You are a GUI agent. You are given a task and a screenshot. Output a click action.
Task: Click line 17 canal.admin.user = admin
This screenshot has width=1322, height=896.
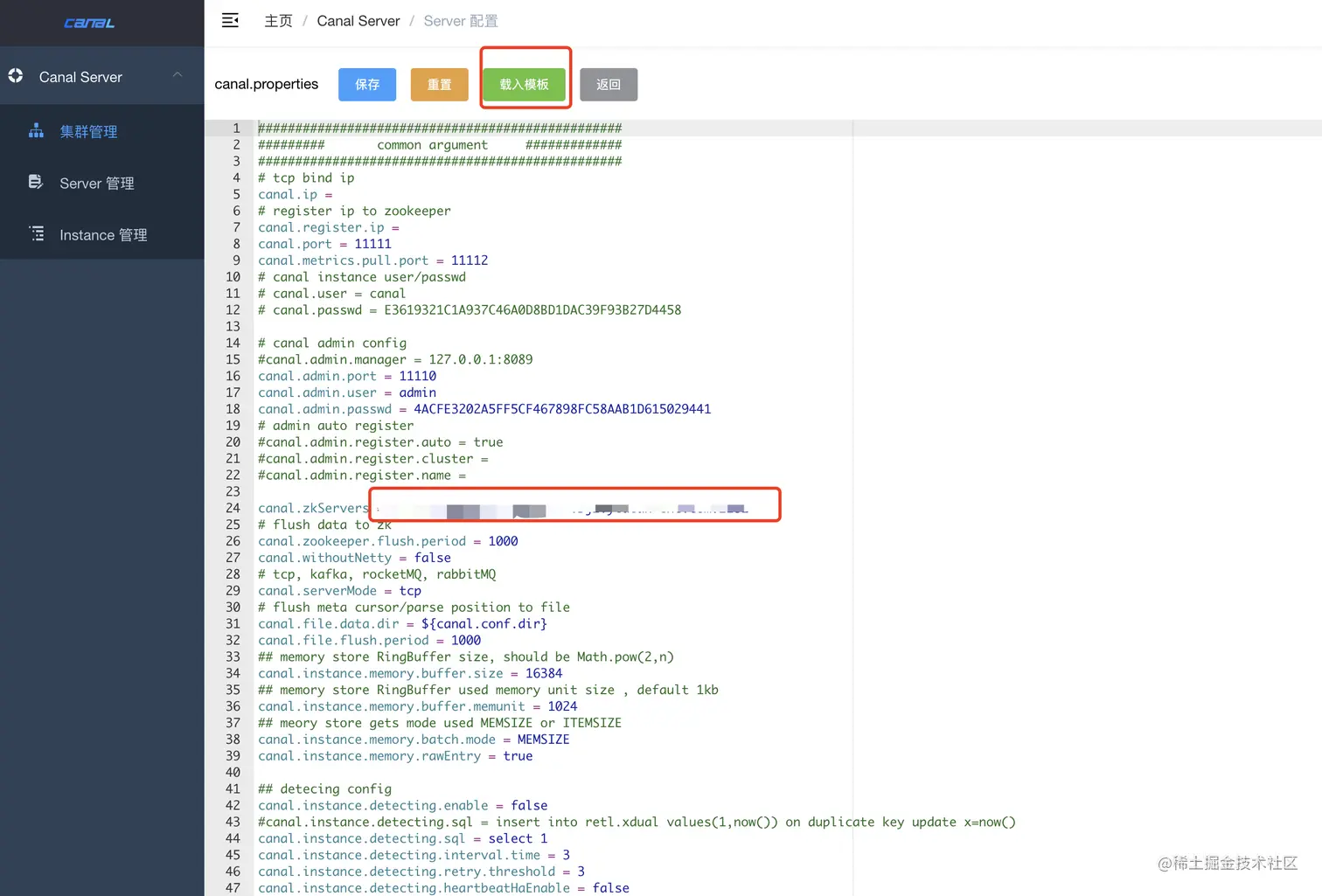pos(347,392)
